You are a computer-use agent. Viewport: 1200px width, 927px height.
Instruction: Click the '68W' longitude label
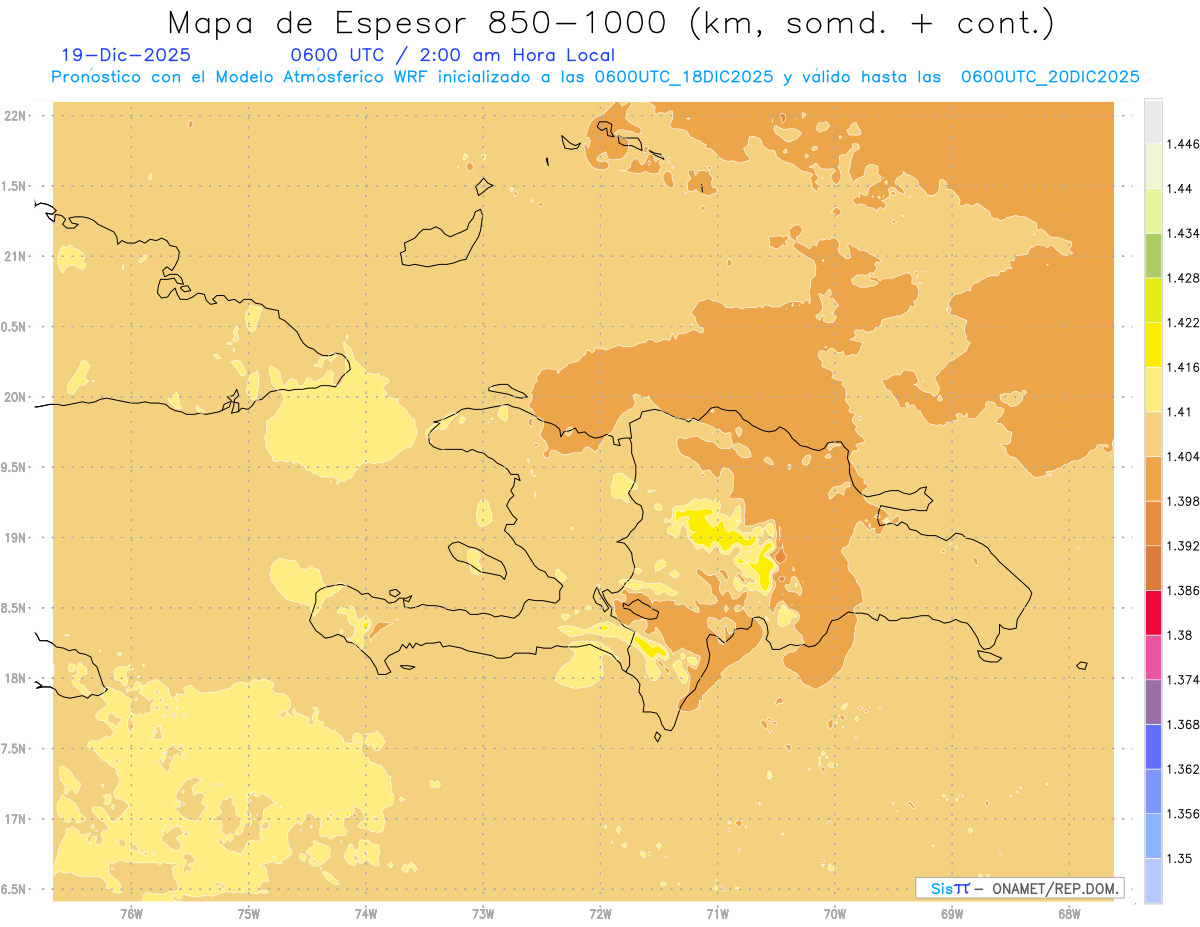pos(1069,913)
